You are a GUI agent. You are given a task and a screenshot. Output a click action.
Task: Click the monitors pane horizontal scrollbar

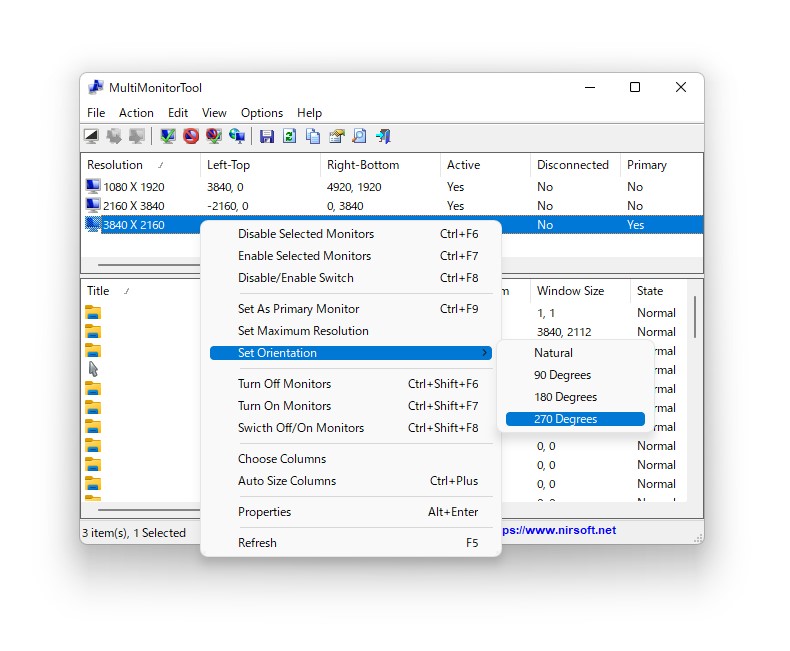[149, 265]
